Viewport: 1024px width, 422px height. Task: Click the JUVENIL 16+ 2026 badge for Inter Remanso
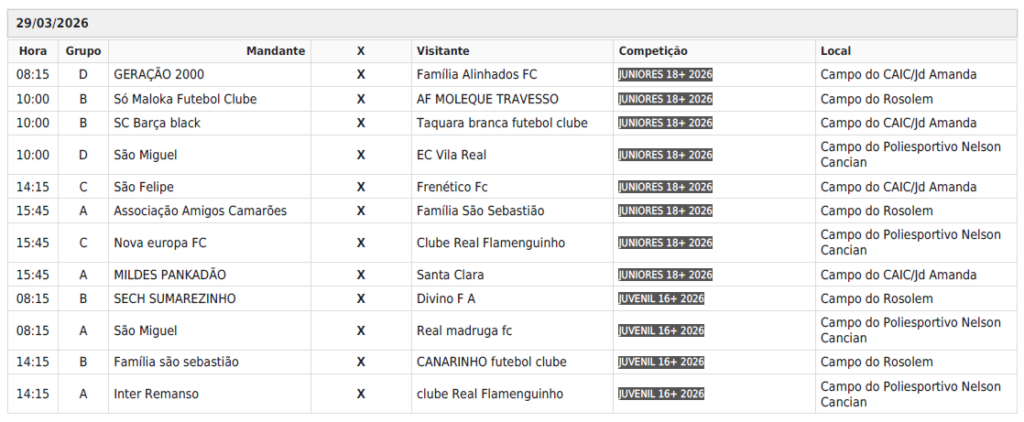[661, 394]
